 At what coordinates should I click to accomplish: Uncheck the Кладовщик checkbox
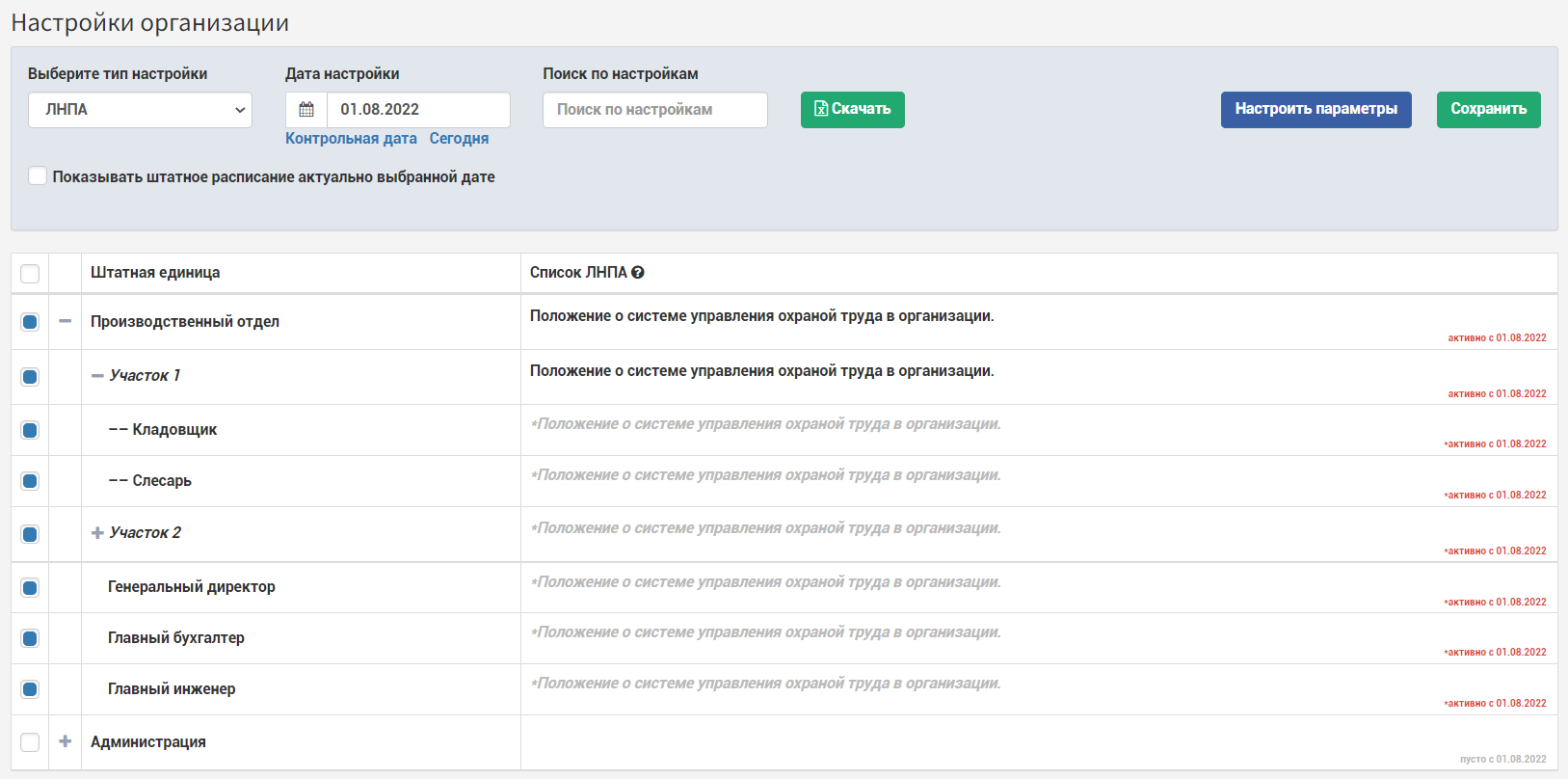tap(30, 430)
